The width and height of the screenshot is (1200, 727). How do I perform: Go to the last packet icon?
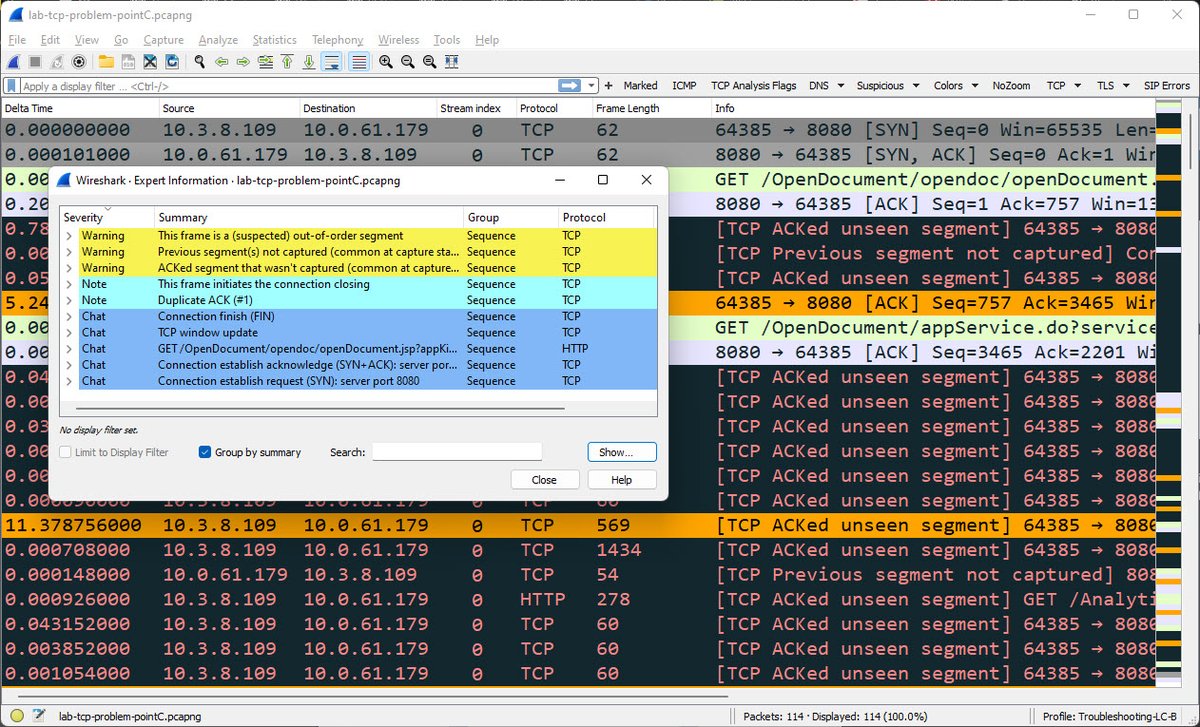click(308, 62)
